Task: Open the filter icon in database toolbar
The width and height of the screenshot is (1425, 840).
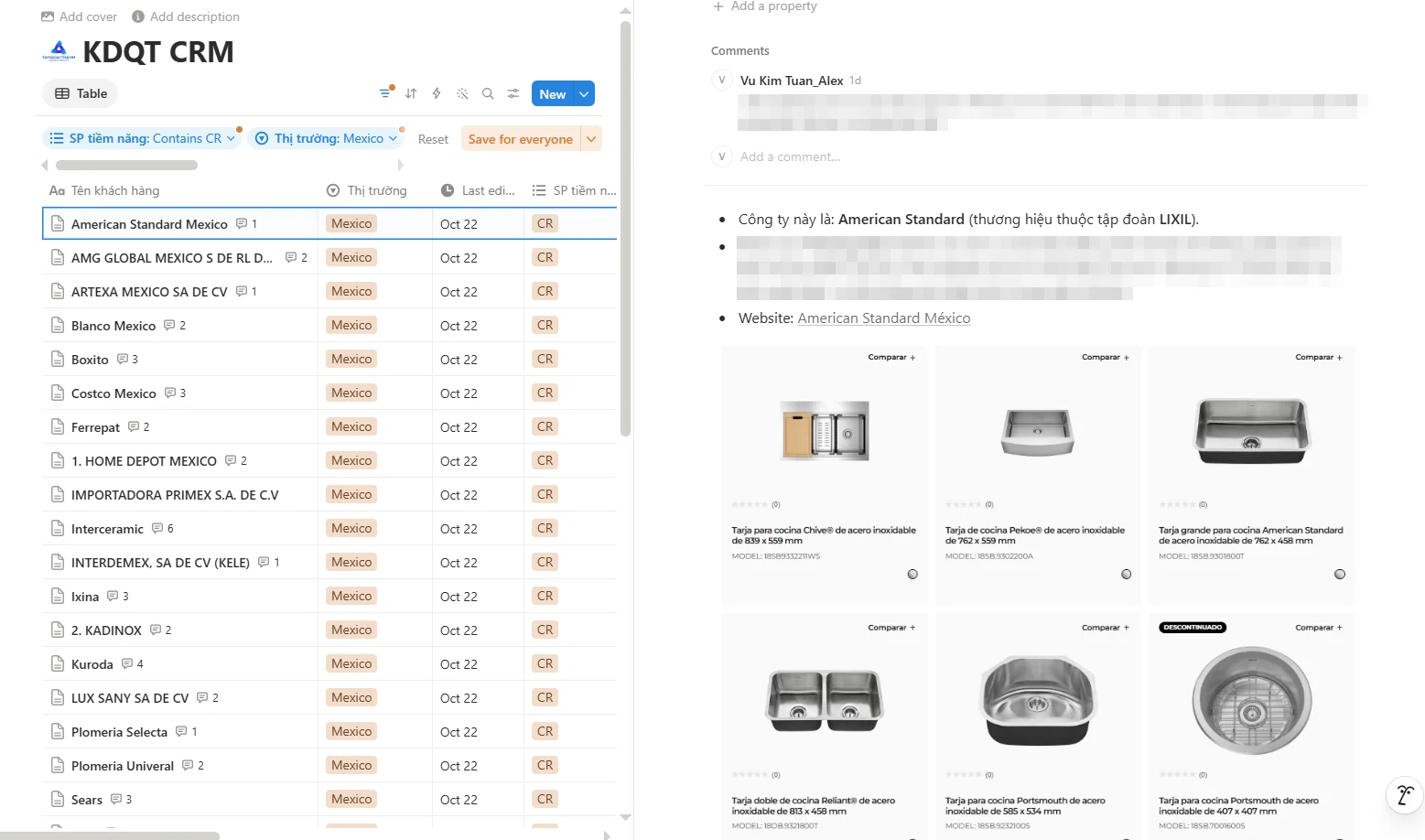Action: click(x=385, y=93)
